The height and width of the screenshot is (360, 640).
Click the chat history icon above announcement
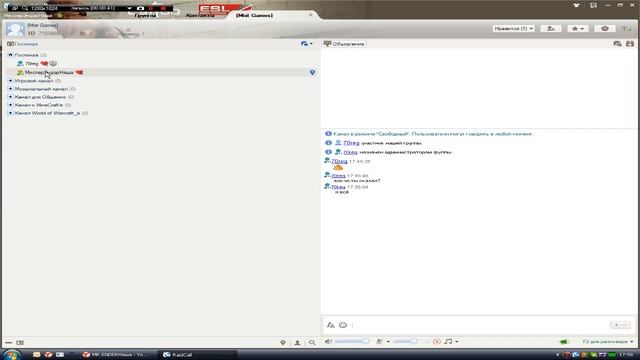pyautogui.click(x=617, y=44)
